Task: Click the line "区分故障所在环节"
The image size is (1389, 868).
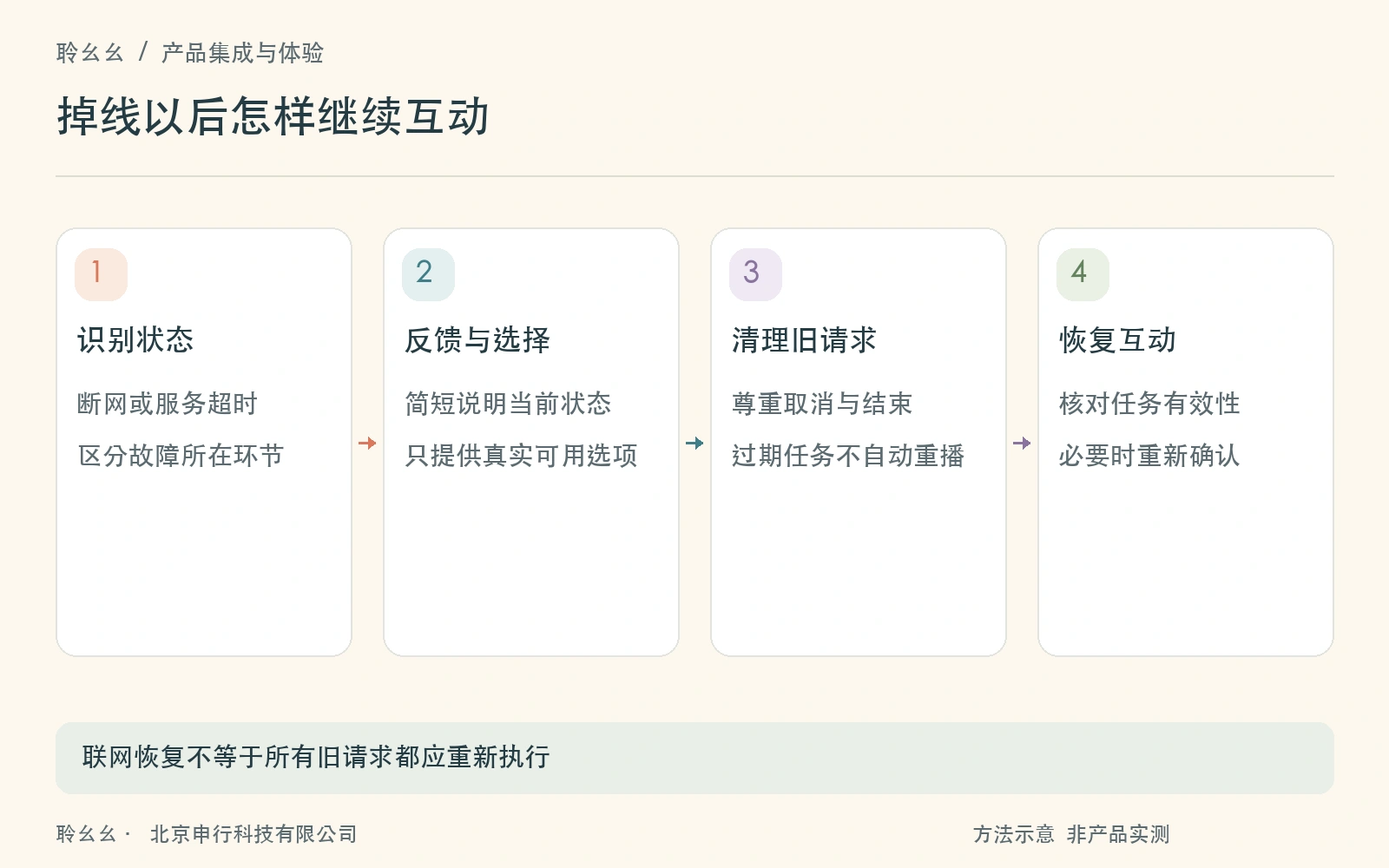Action: (181, 456)
